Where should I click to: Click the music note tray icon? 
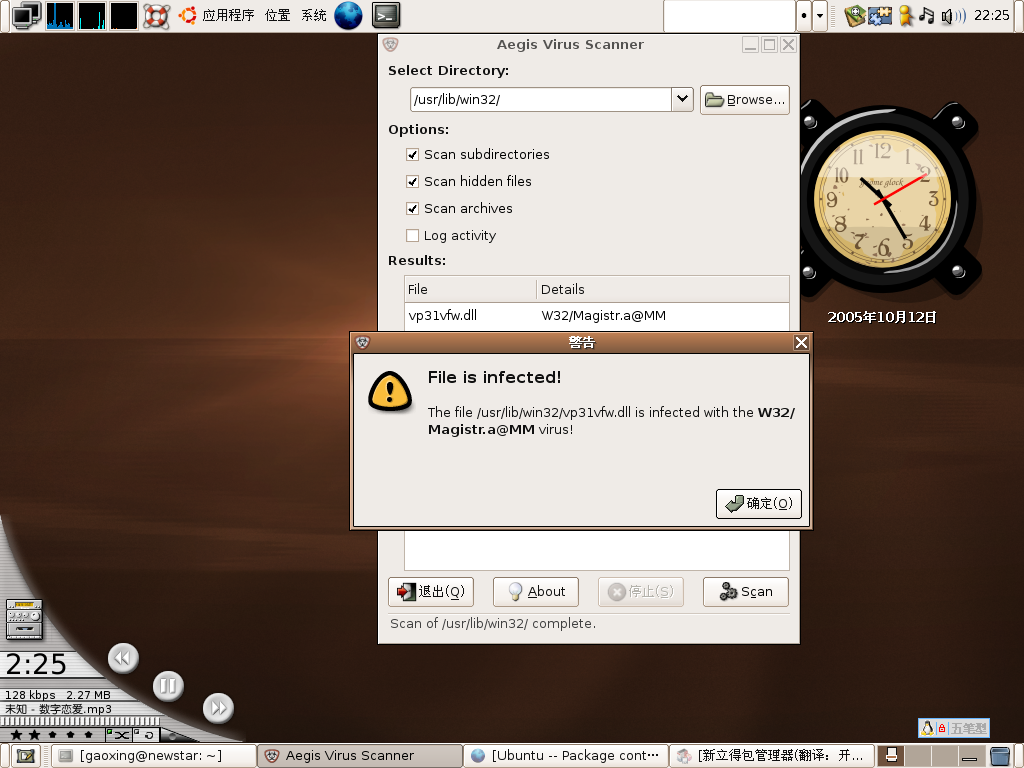click(x=926, y=15)
